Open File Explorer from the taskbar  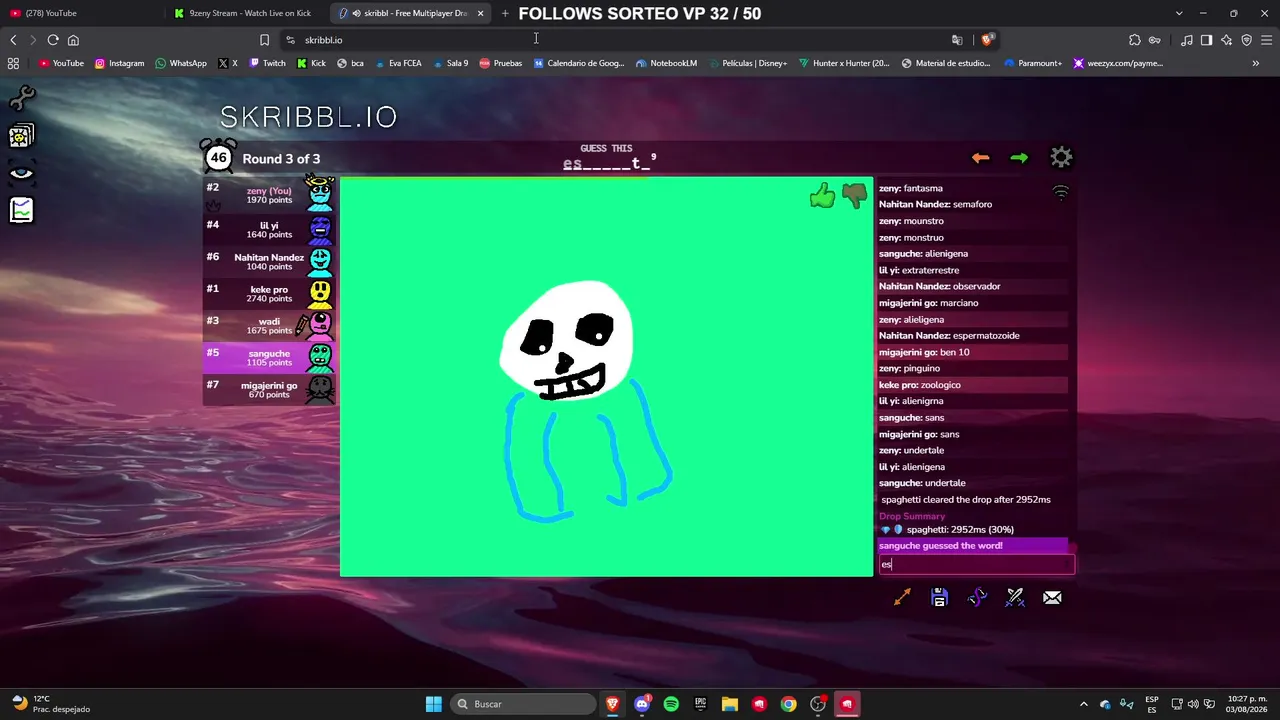[x=730, y=704]
